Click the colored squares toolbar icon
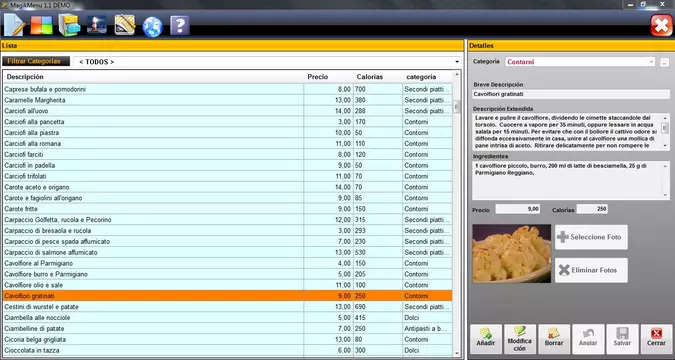The width and height of the screenshot is (675, 360). pyautogui.click(x=41, y=25)
